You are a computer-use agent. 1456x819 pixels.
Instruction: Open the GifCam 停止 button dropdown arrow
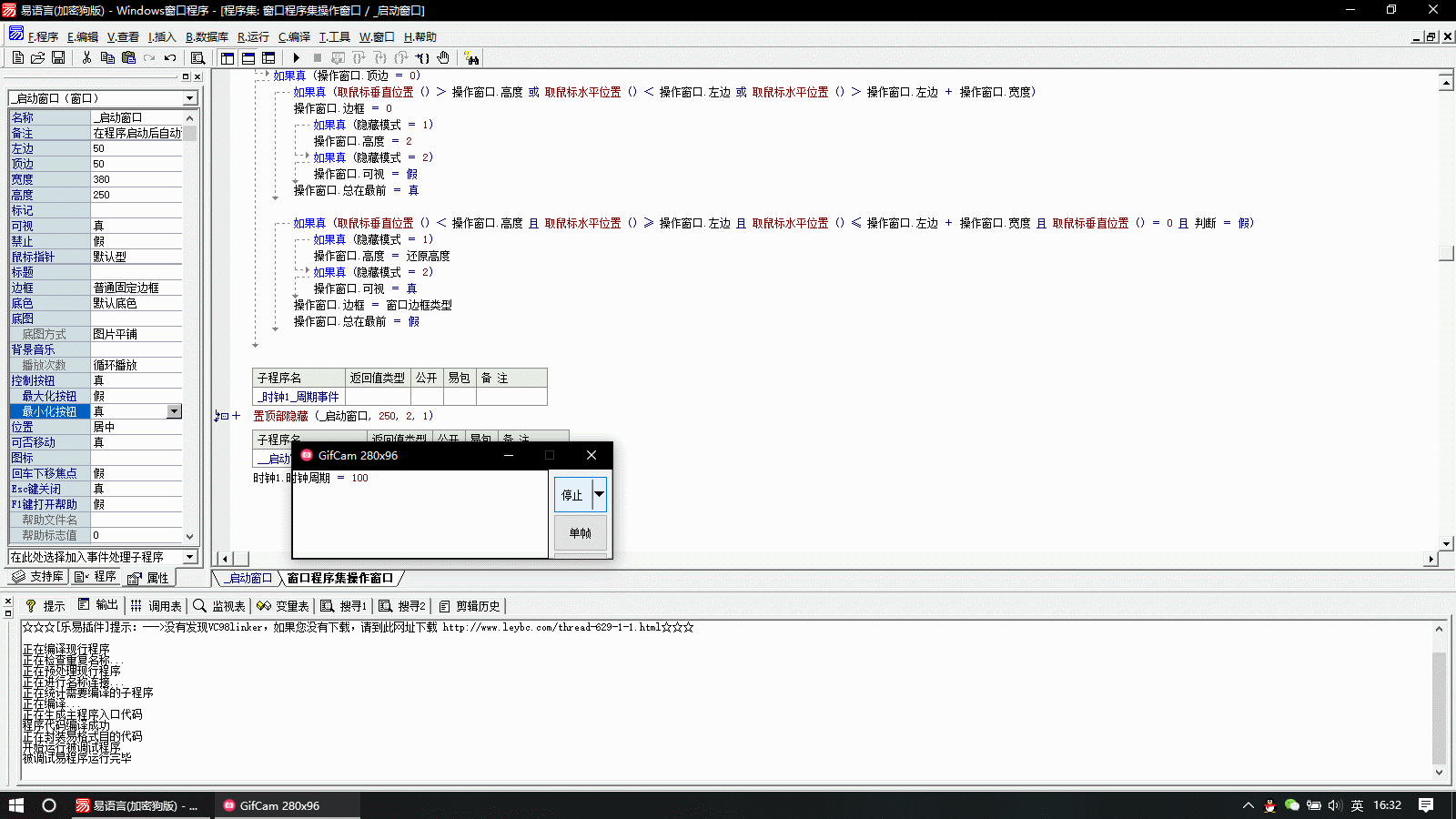pos(599,494)
